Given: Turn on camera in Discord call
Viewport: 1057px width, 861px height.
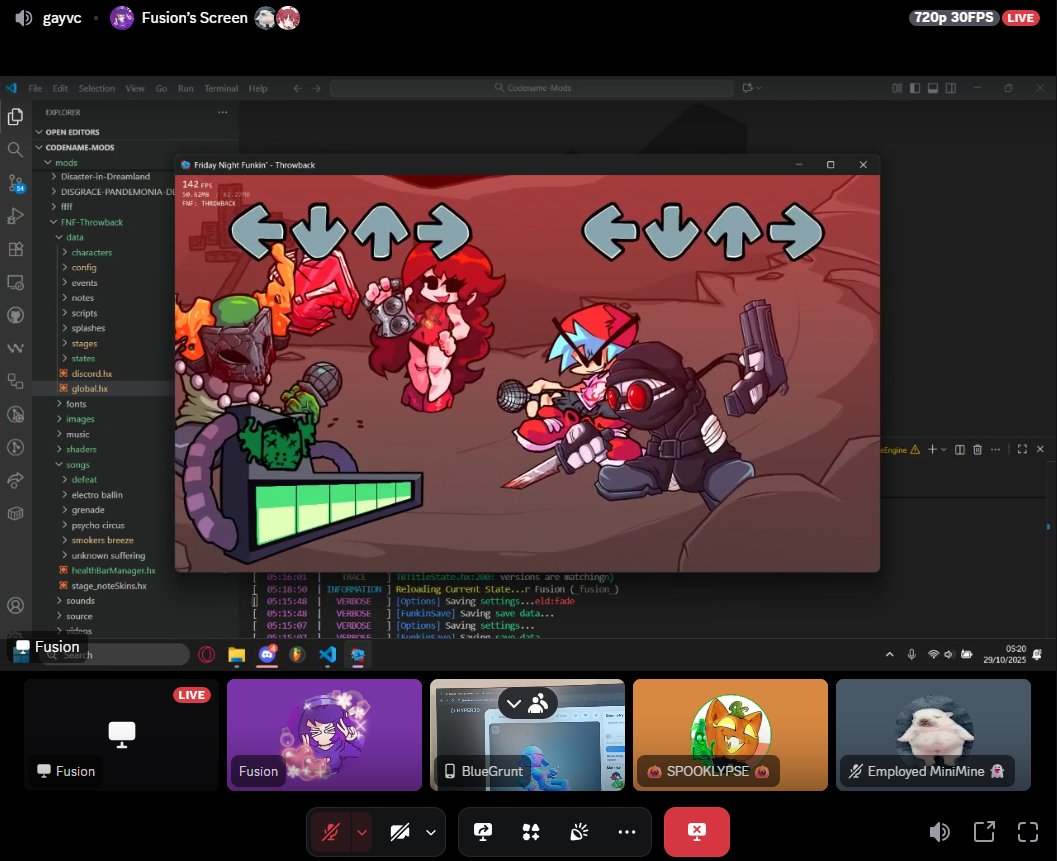Looking at the screenshot, I should pos(400,832).
